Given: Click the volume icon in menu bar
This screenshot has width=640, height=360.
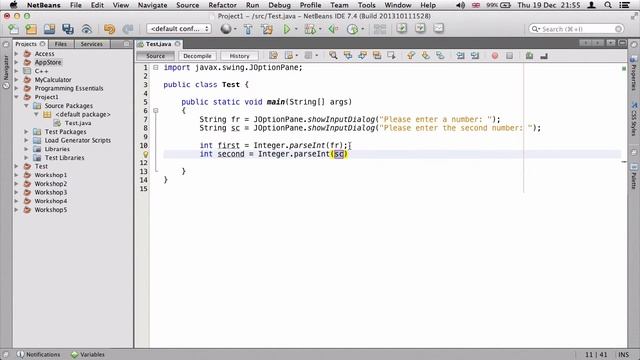Looking at the screenshot, I should 460,5.
